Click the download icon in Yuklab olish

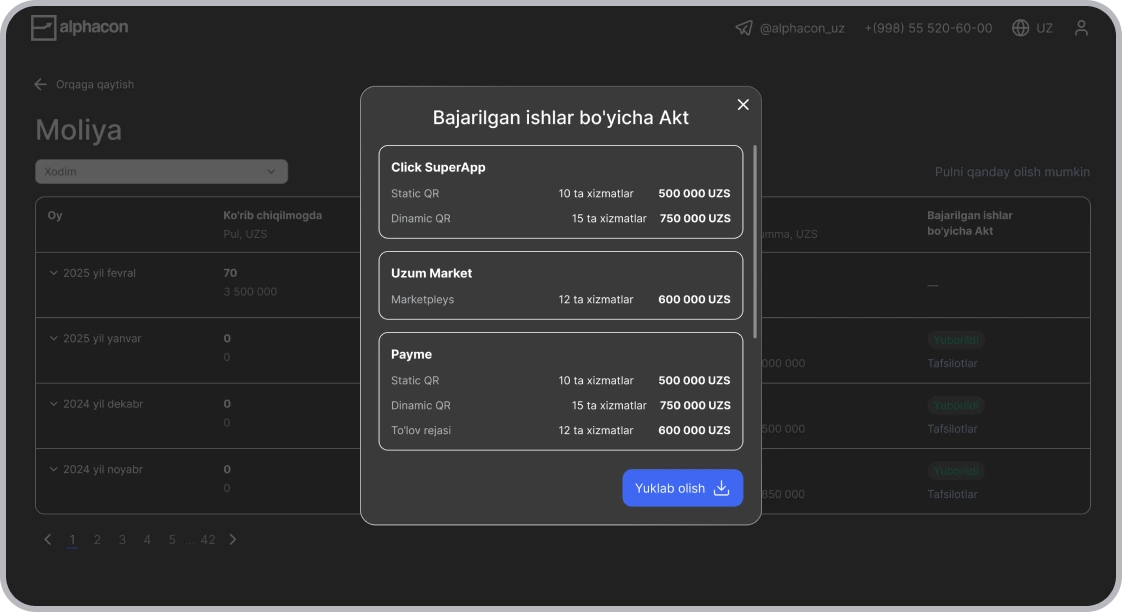[x=721, y=488]
